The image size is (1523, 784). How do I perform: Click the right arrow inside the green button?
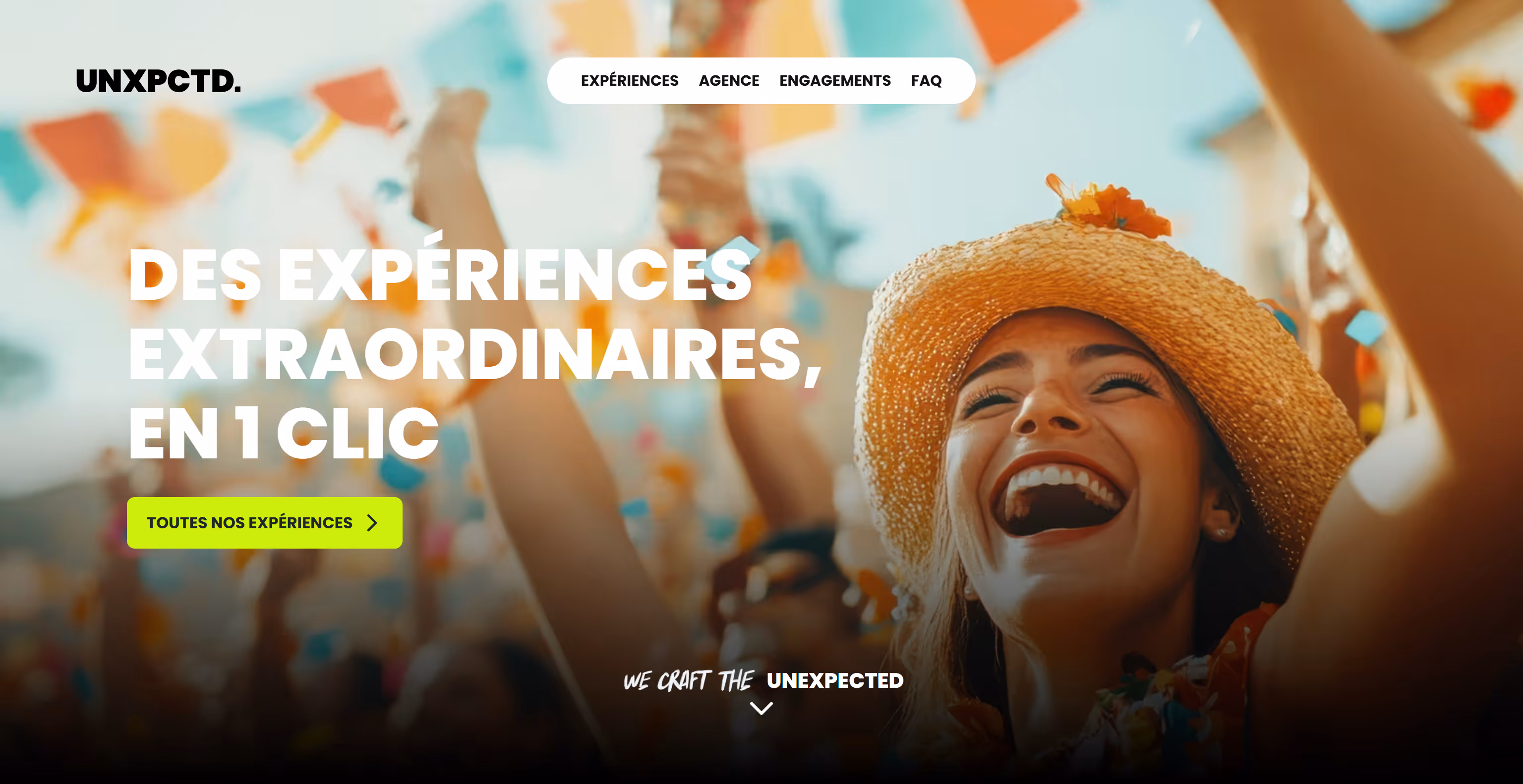(372, 523)
